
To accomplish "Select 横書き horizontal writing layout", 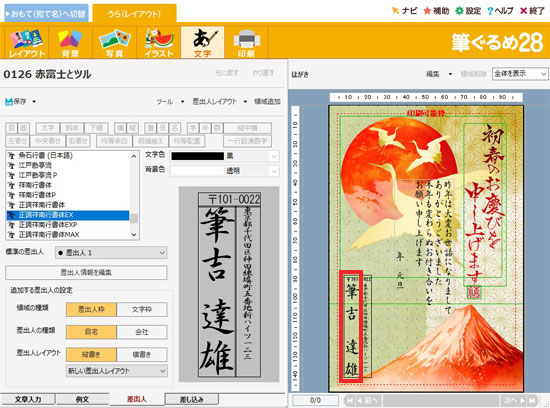I will coord(142,354).
